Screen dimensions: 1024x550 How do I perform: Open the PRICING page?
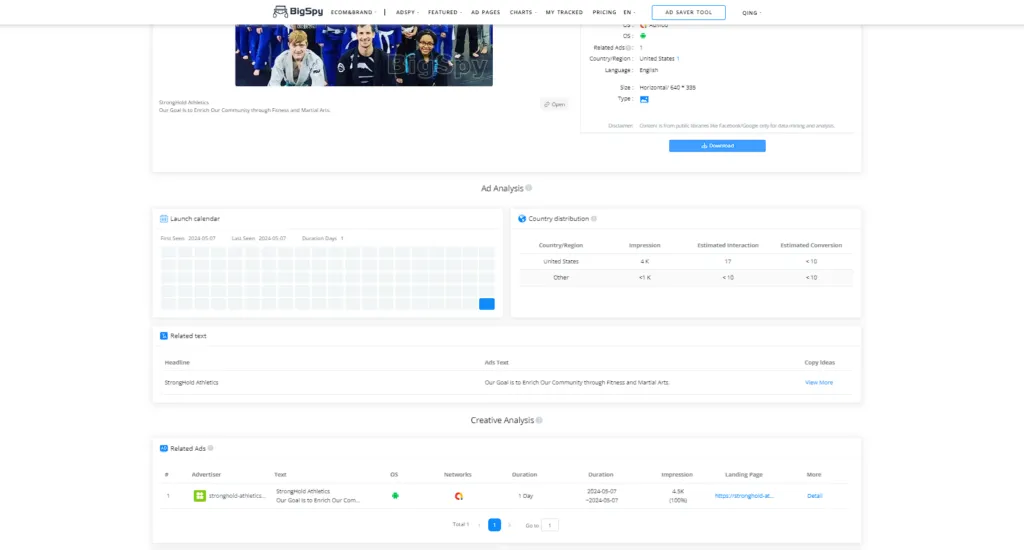pyautogui.click(x=604, y=12)
